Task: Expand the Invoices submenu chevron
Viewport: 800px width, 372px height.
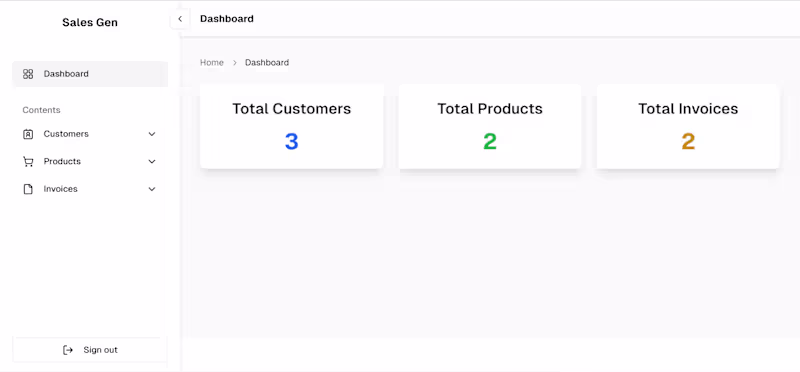Action: tap(152, 189)
